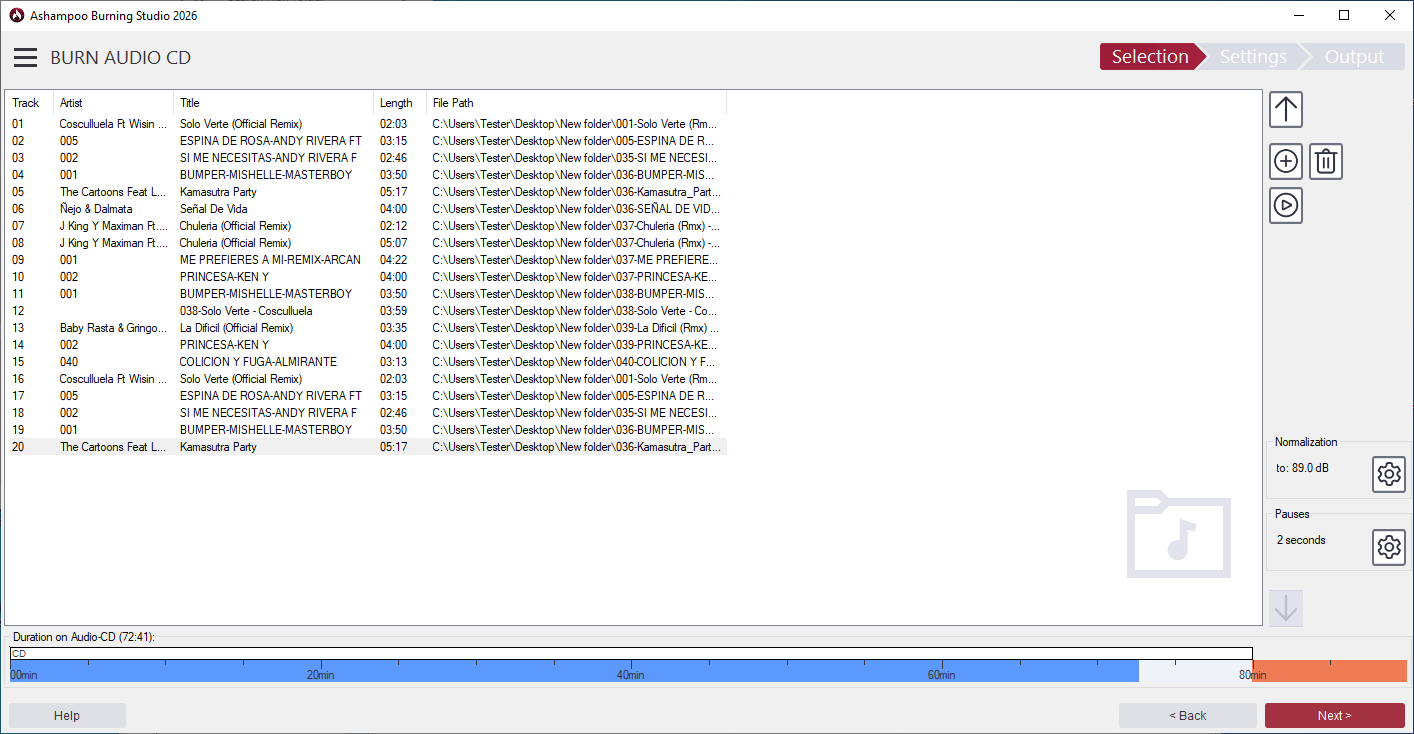Image resolution: width=1414 pixels, height=734 pixels.
Task: Open the Output step
Action: point(1353,56)
